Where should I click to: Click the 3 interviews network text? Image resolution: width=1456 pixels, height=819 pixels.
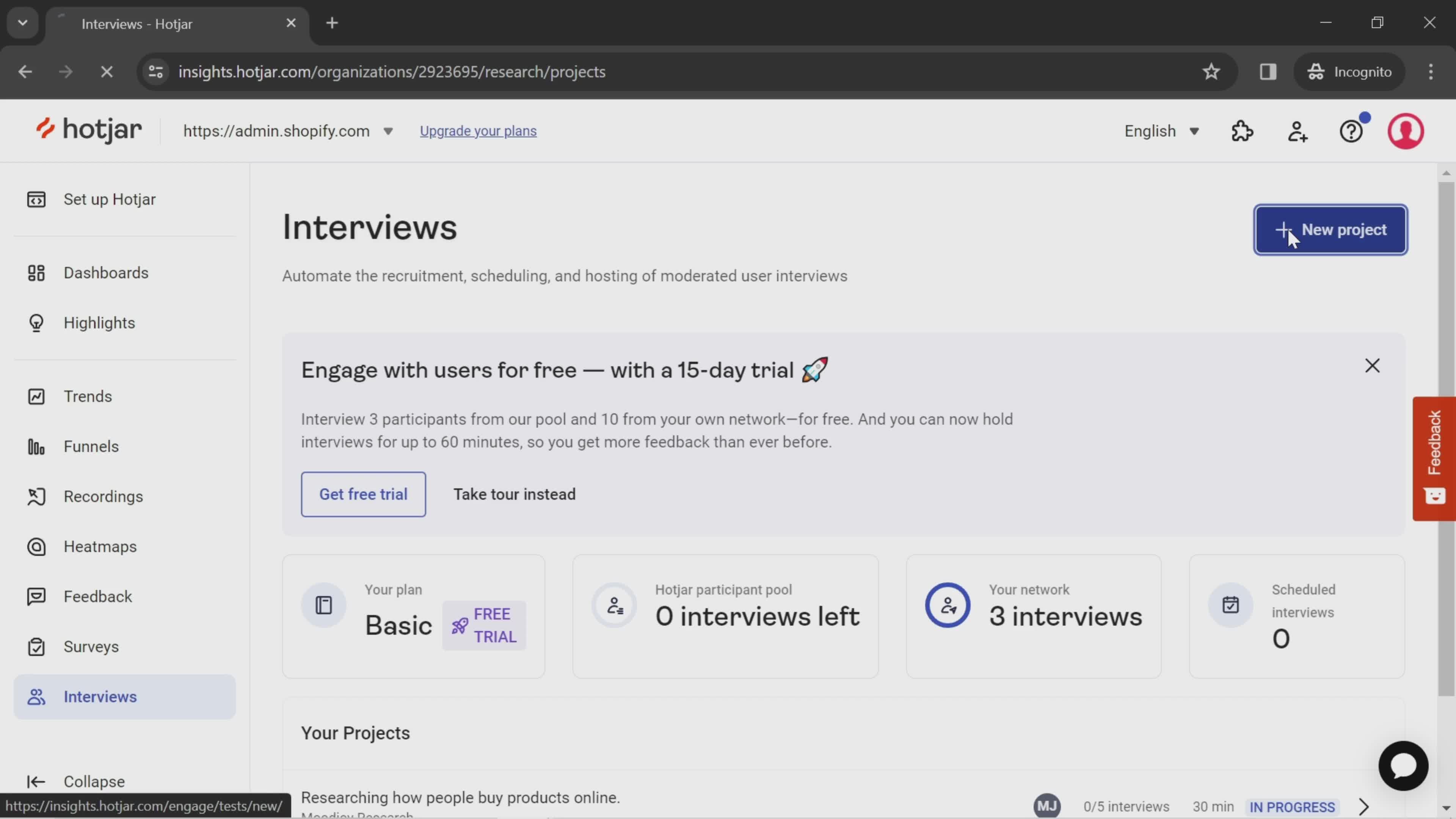(x=1065, y=616)
